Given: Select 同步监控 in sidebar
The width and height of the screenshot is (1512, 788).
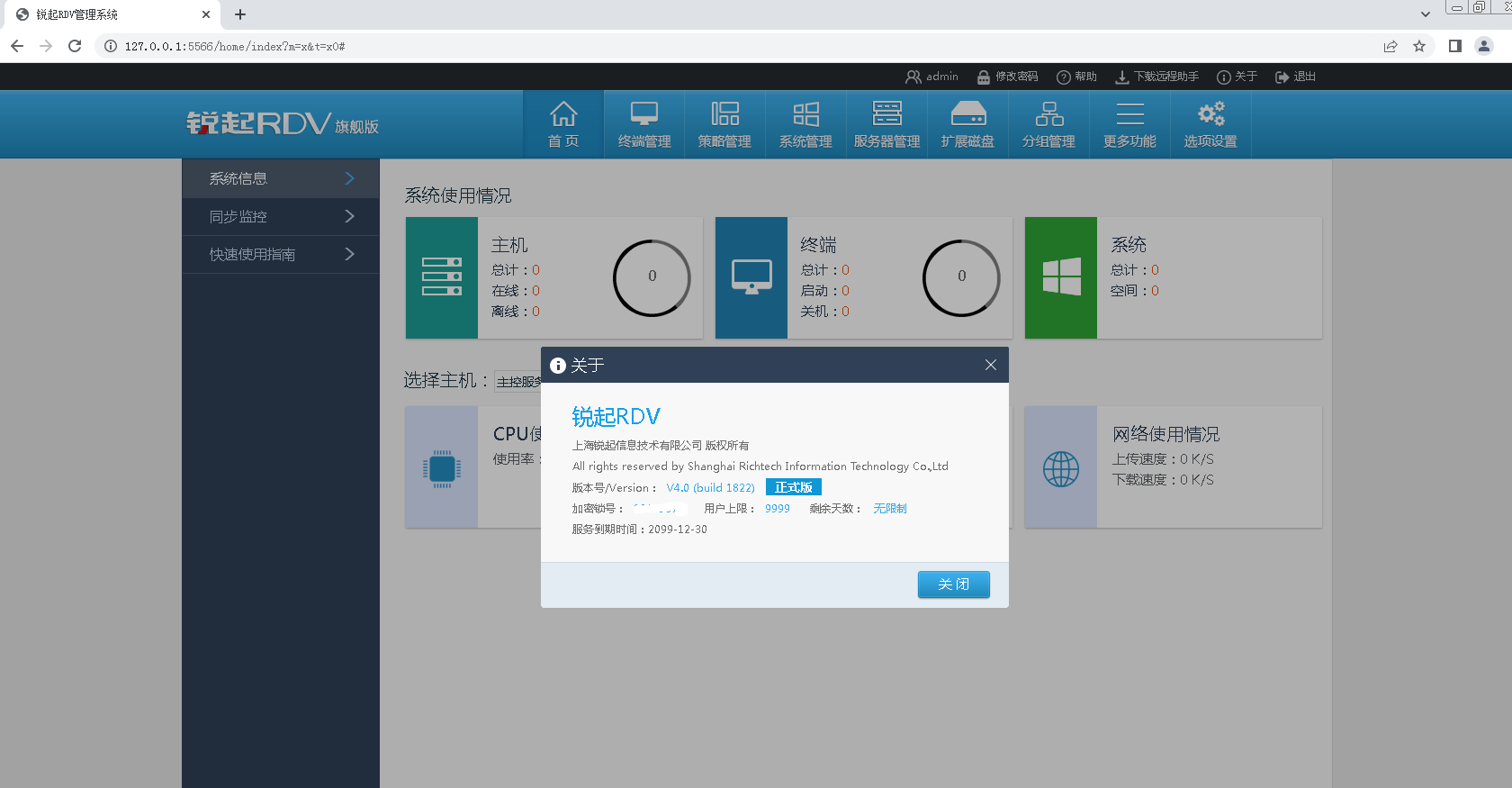Looking at the screenshot, I should [x=281, y=216].
